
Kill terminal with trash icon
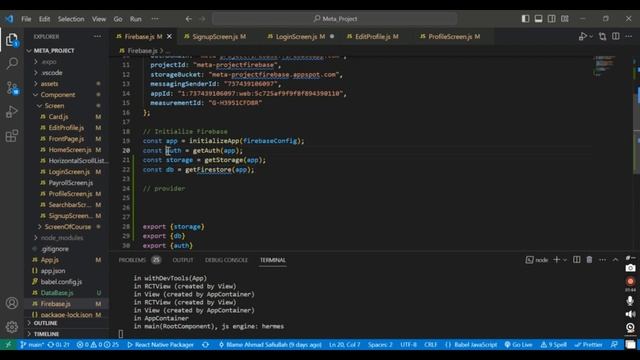(x=589, y=260)
